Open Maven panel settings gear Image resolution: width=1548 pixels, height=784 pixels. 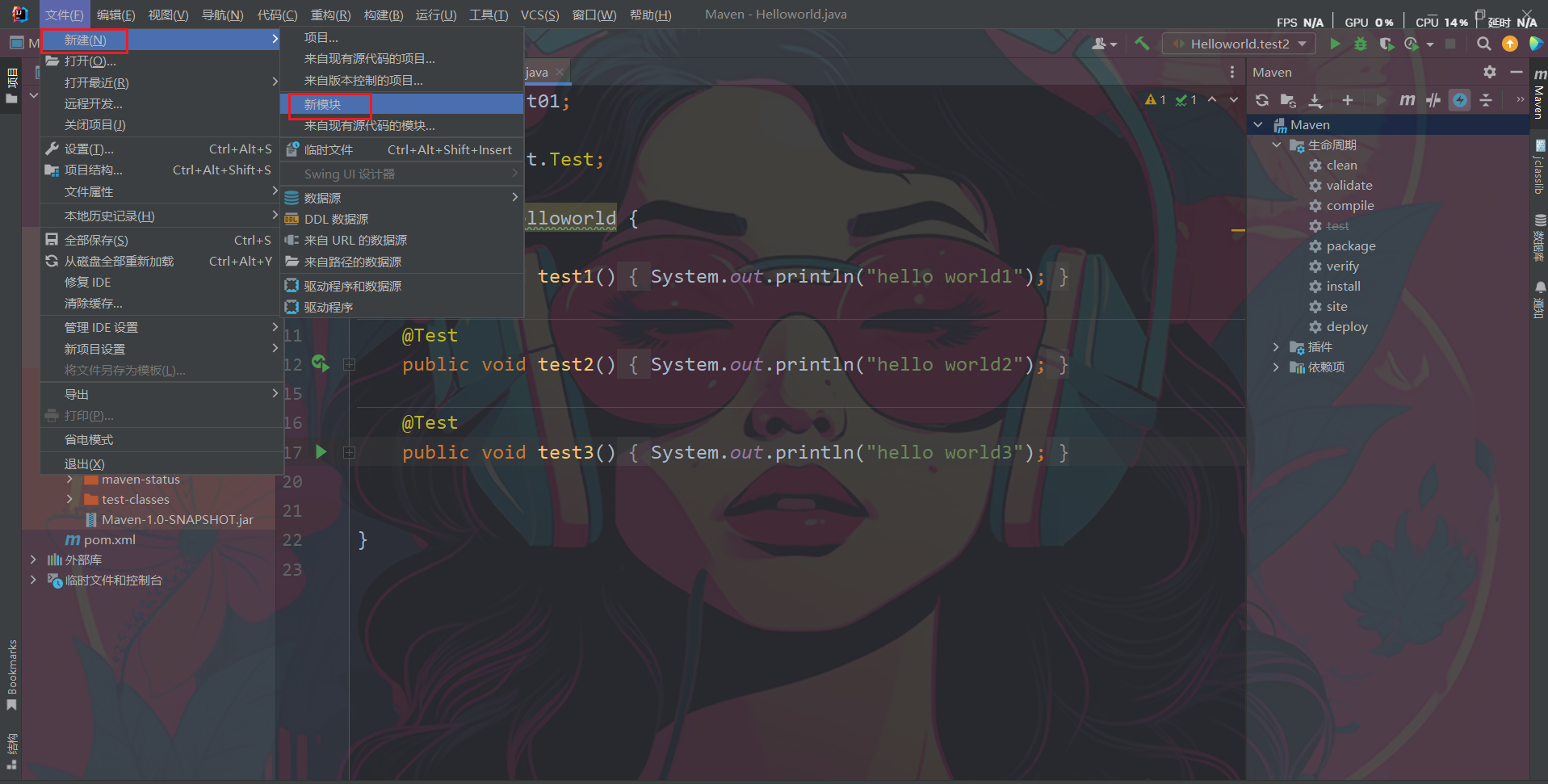point(1490,72)
